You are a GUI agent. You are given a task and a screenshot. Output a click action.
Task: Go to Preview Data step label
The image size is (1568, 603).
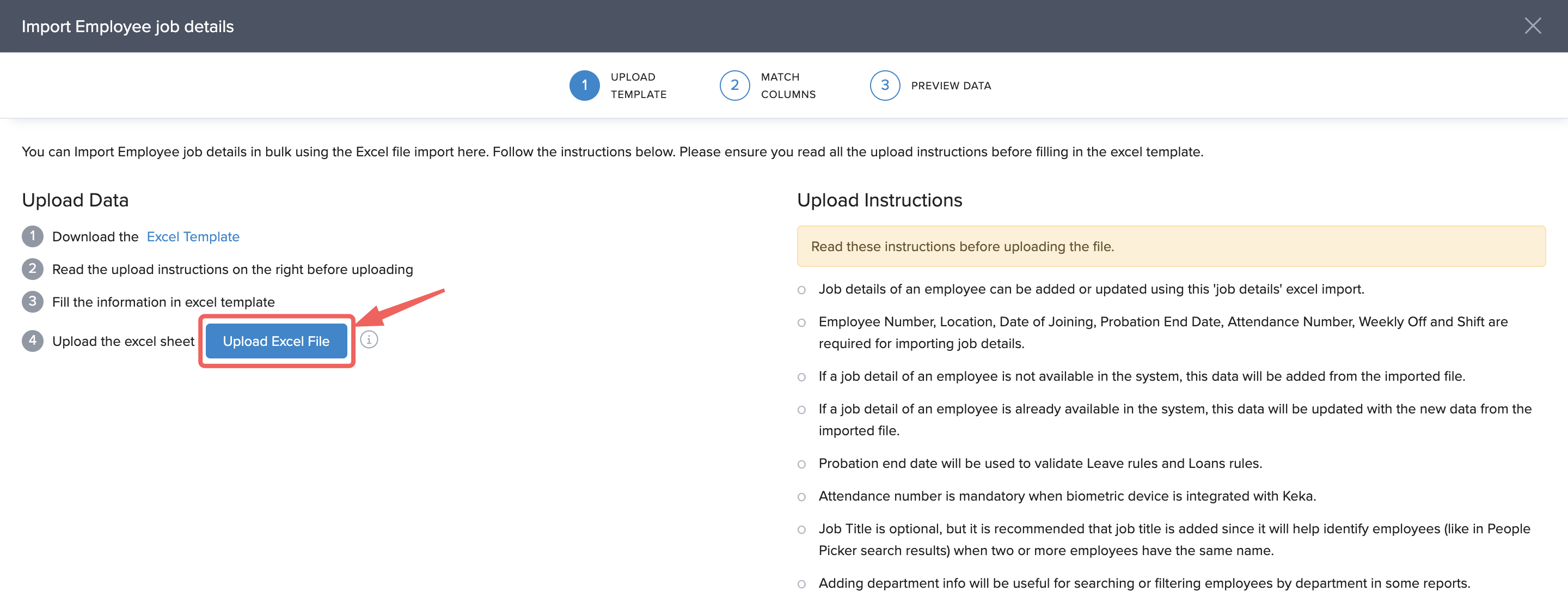[x=951, y=86]
